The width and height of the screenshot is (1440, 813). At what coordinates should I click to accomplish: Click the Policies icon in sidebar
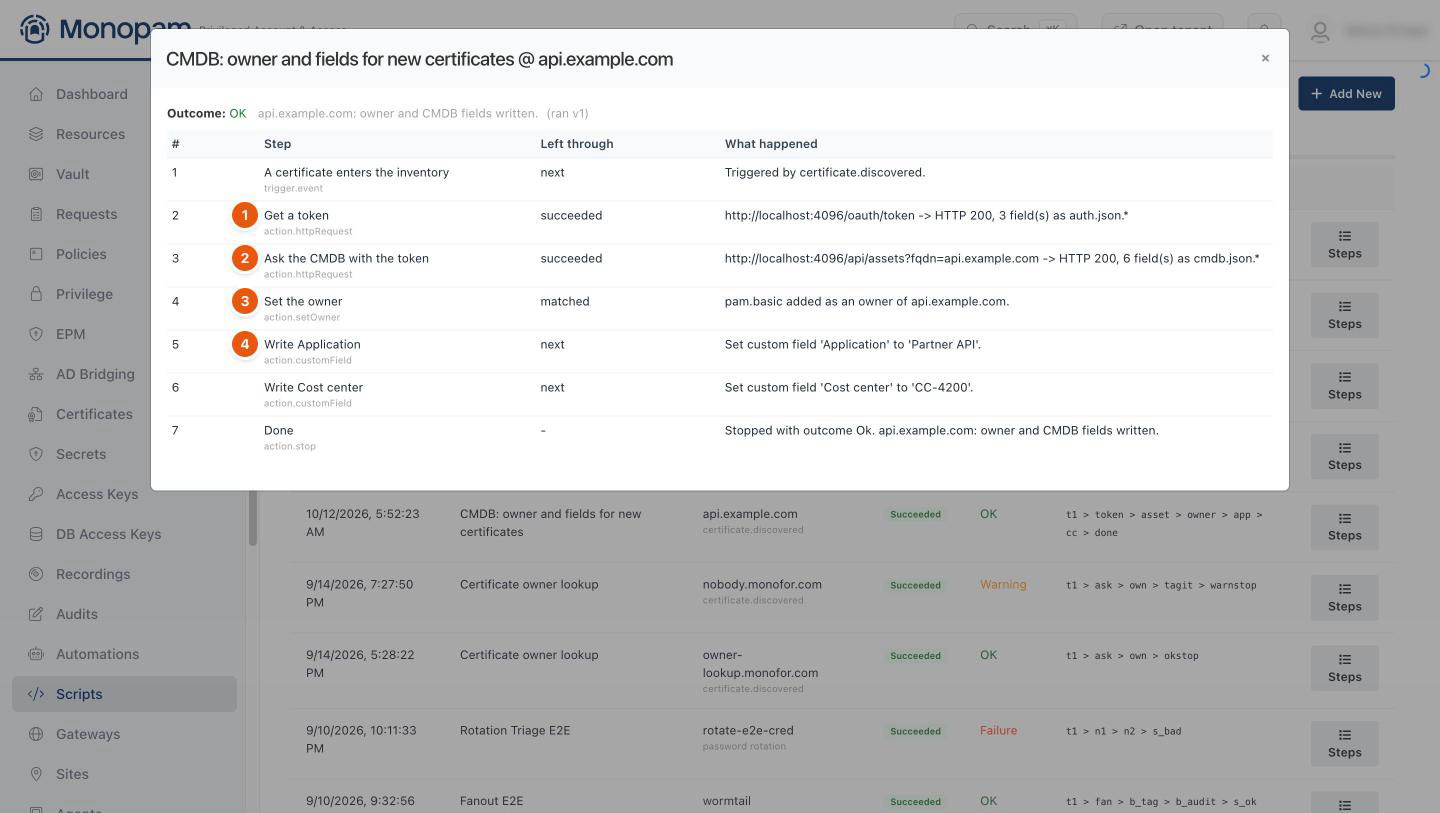pos(36,254)
